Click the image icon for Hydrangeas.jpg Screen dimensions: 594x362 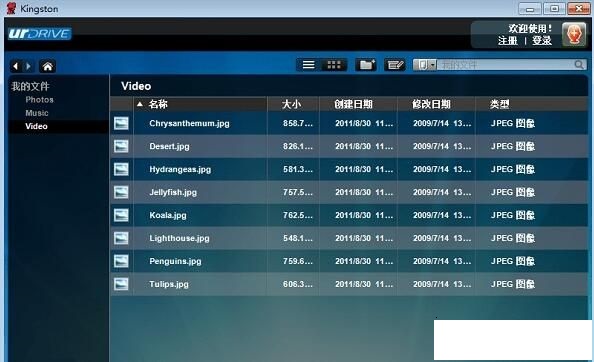[121, 169]
